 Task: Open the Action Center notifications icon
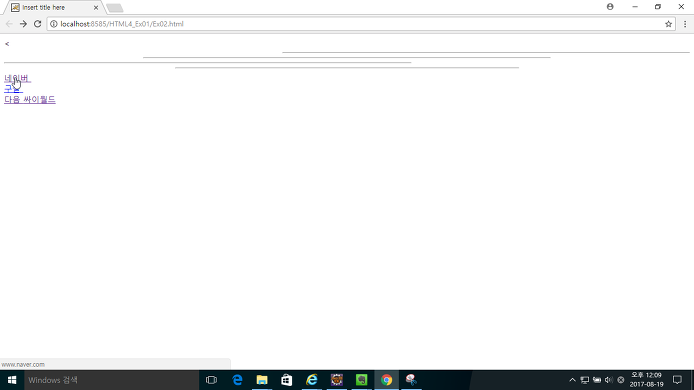pyautogui.click(x=677, y=380)
